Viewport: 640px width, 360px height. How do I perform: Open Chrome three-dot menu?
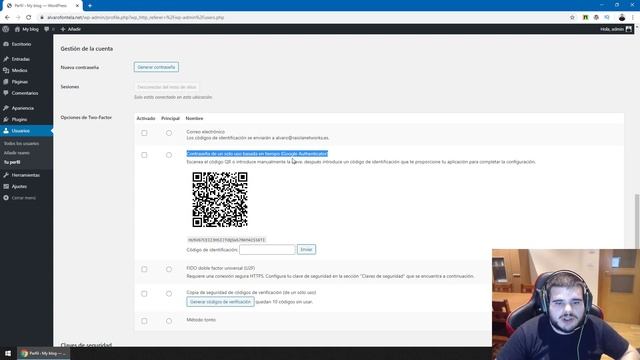click(633, 18)
